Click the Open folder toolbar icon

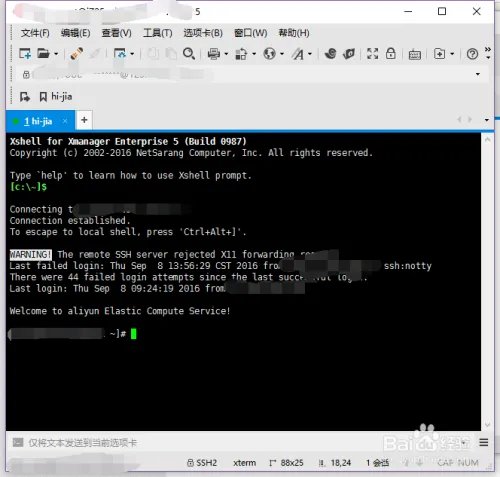[43, 53]
